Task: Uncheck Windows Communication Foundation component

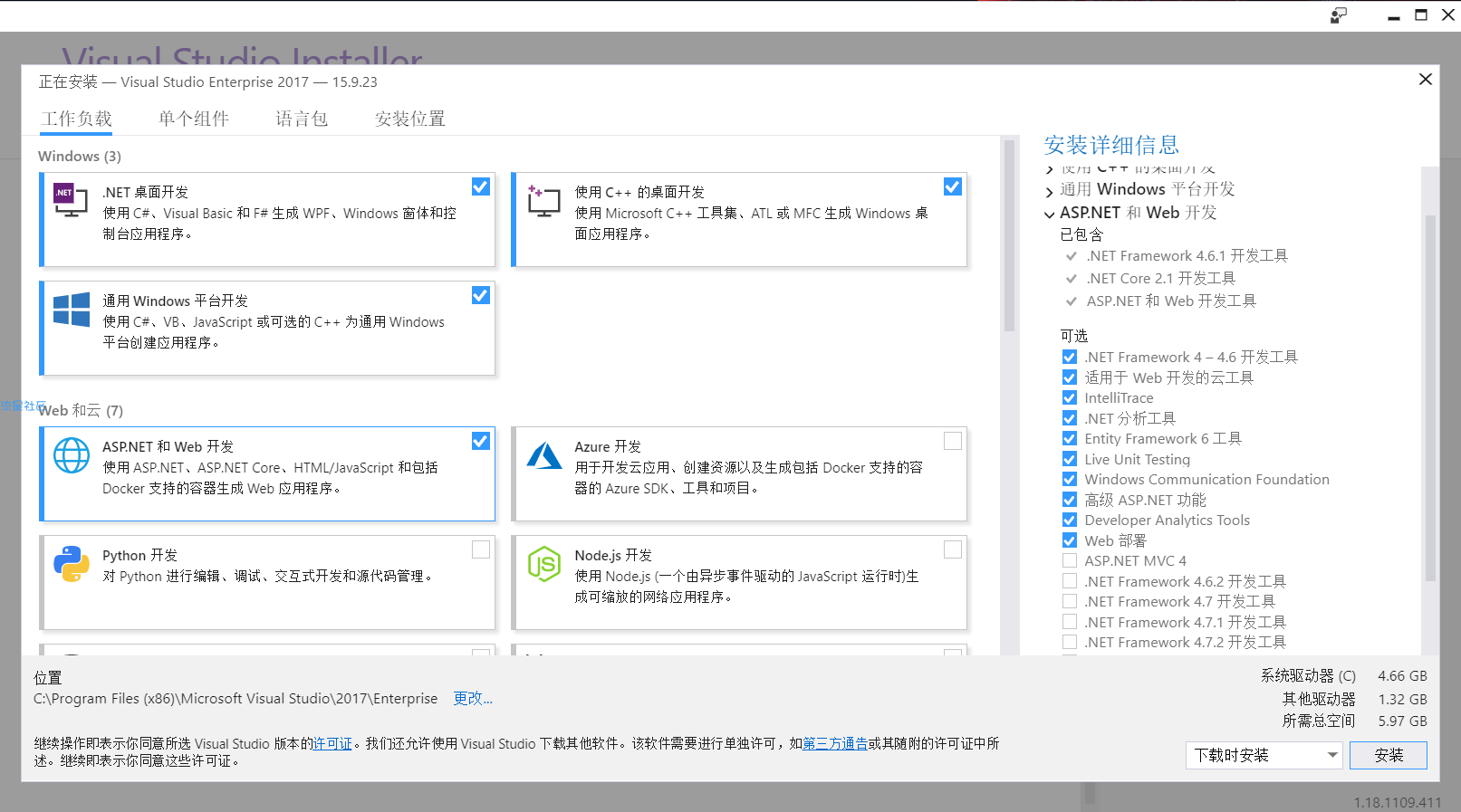Action: [1070, 479]
